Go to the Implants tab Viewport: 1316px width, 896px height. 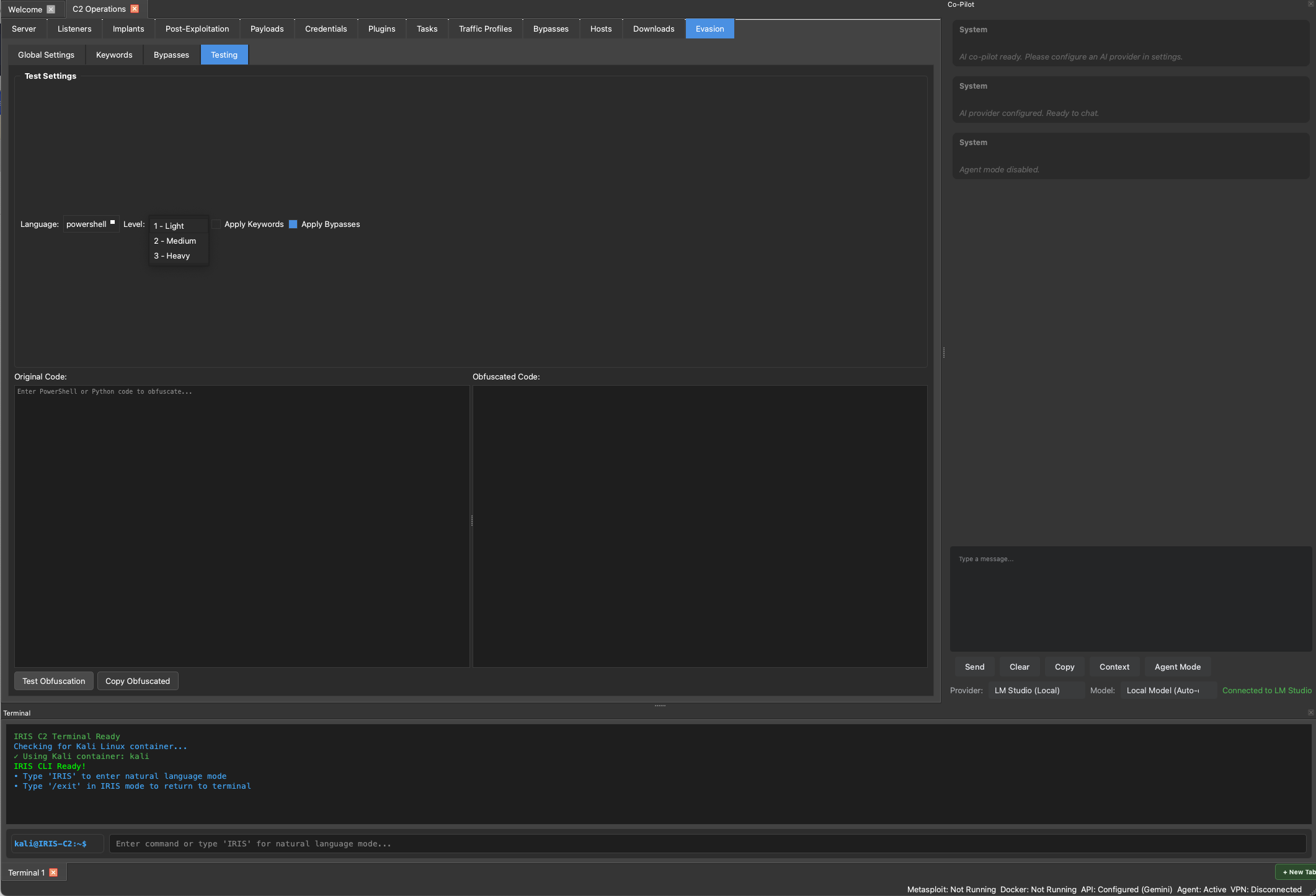click(128, 29)
